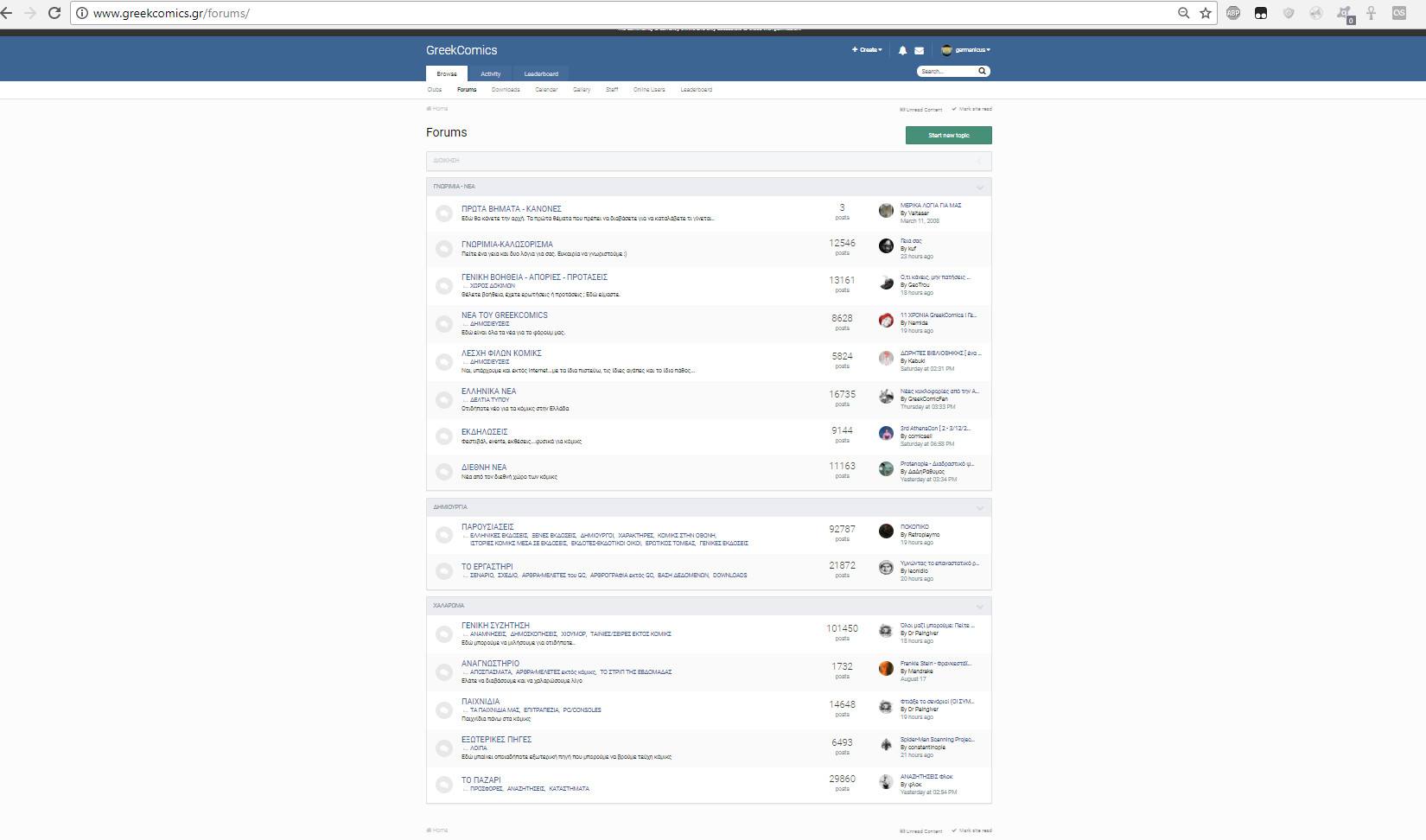The height and width of the screenshot is (840, 1426).
Task: Click the site information icon beside the URL
Action: tap(82, 13)
